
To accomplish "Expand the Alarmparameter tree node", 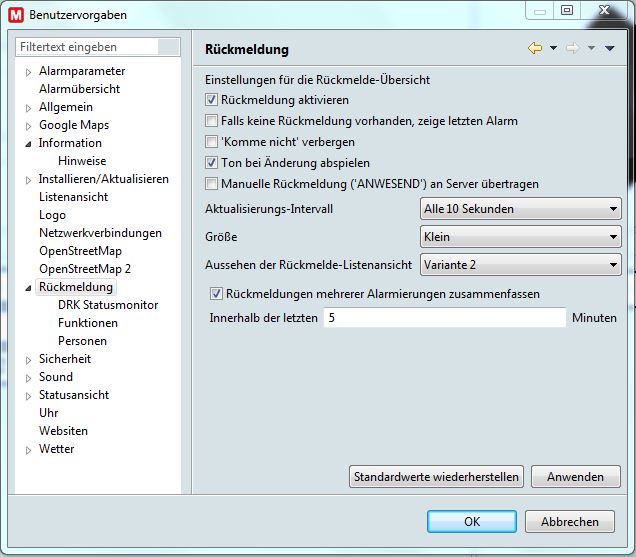I will [28, 72].
